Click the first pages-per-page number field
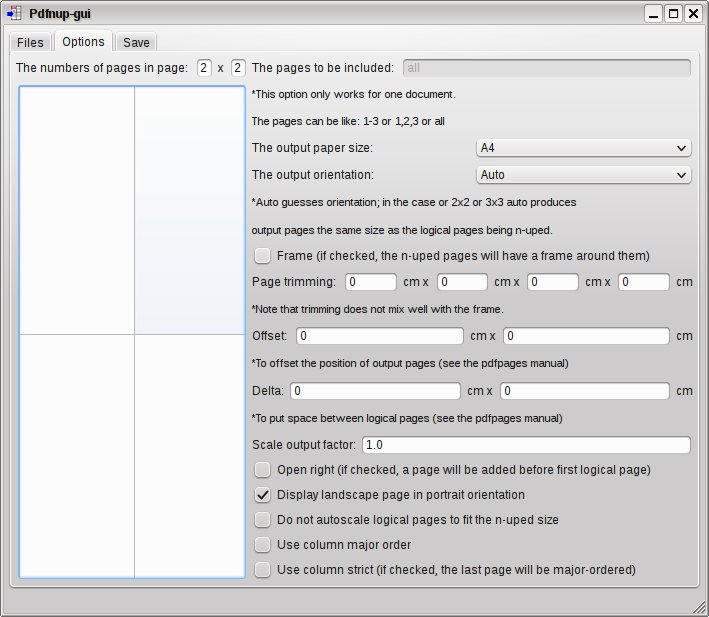Screen dimensions: 709x617 [x=204, y=68]
